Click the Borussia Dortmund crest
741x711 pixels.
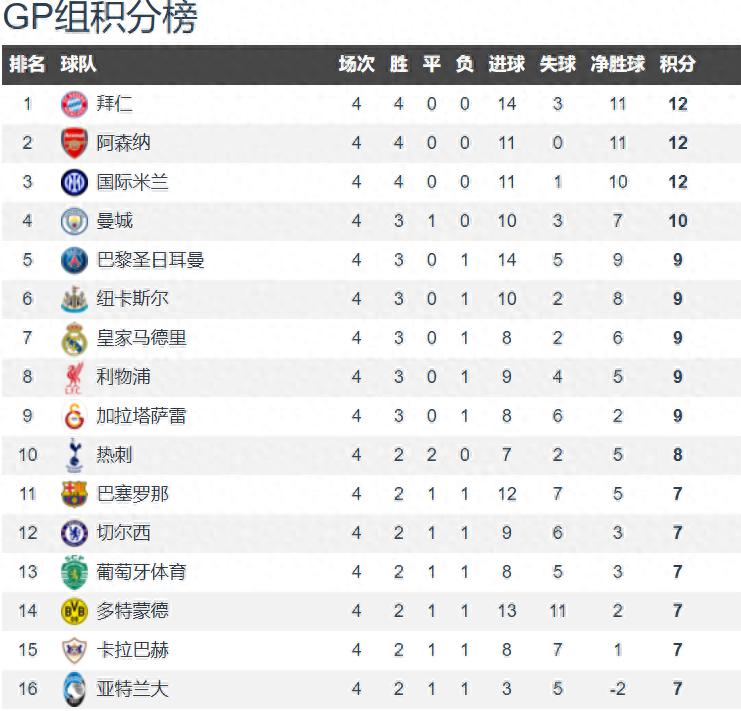(x=75, y=611)
